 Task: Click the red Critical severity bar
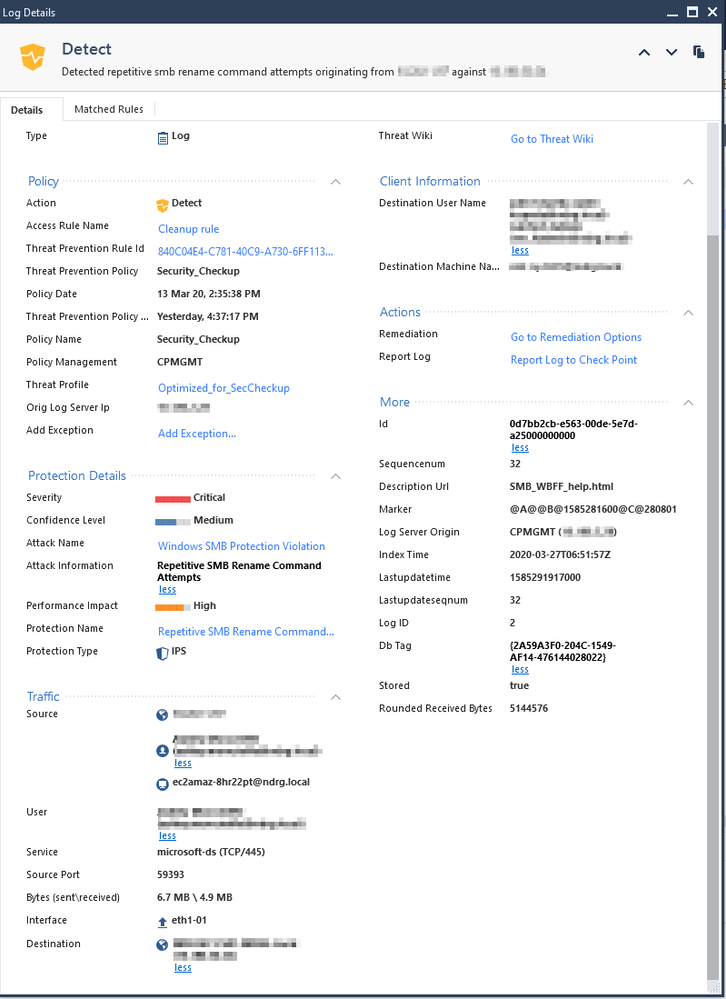(173, 499)
